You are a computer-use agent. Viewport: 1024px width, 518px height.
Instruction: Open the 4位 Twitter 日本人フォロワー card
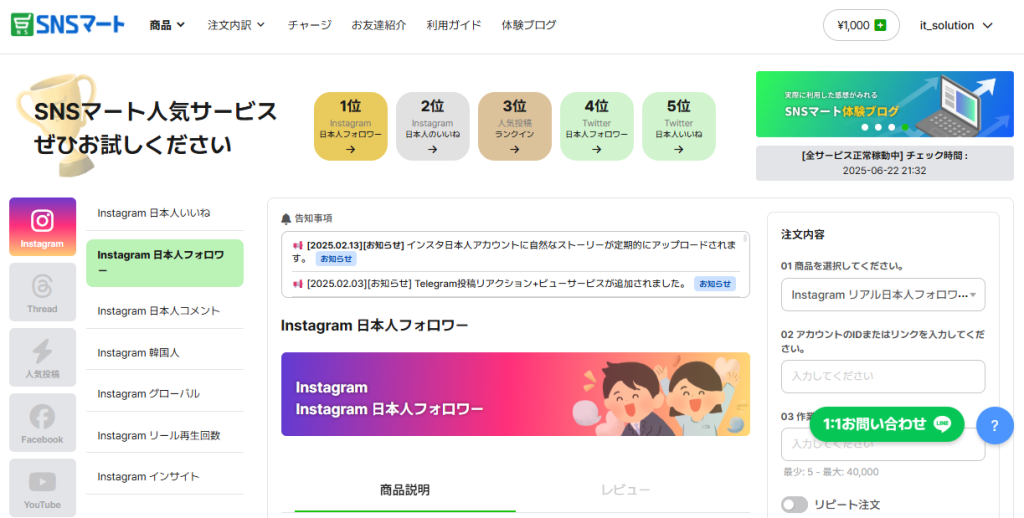(x=596, y=126)
